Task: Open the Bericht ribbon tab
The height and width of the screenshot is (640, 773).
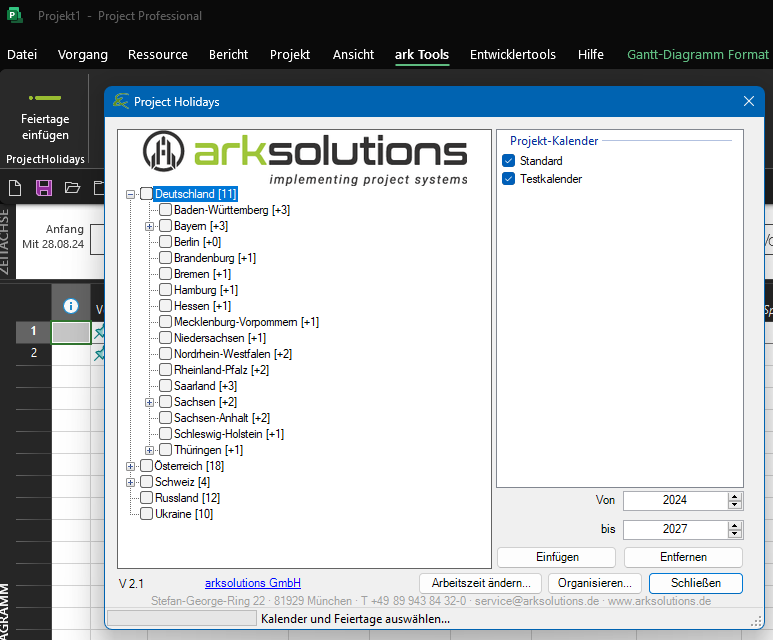Action: coord(228,54)
